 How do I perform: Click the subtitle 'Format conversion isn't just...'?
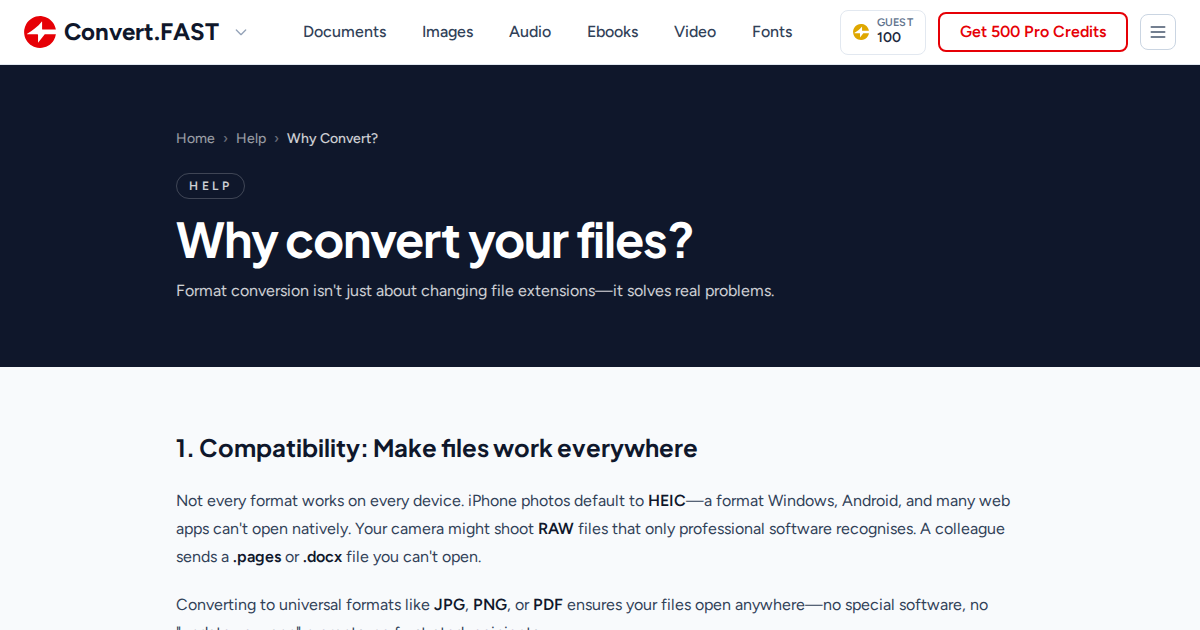pyautogui.click(x=475, y=291)
